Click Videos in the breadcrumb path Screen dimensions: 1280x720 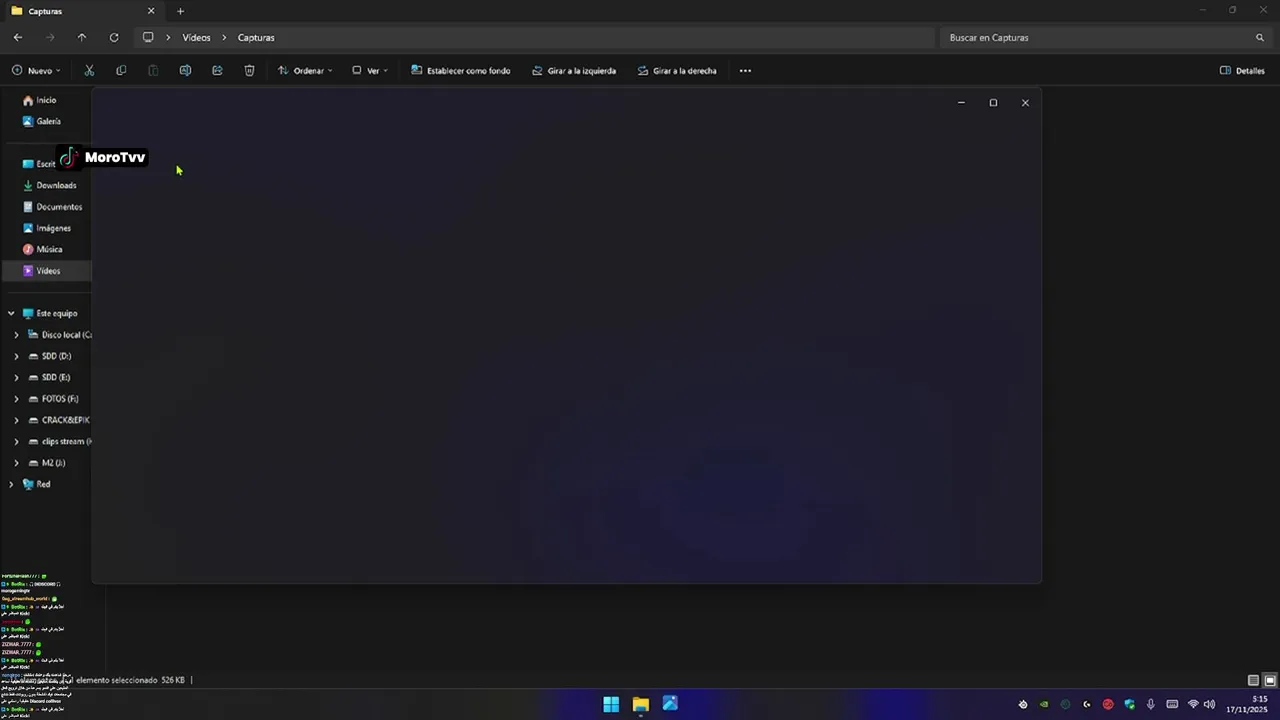pos(196,37)
